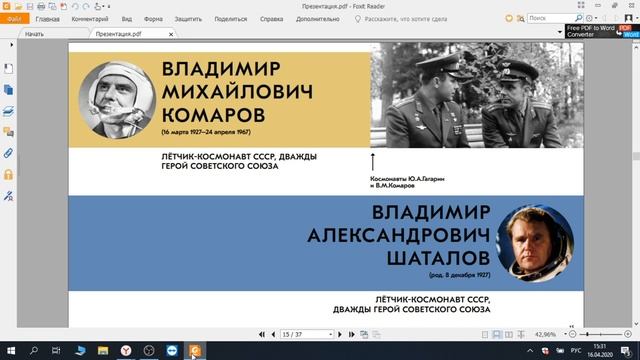
Task: Open TeamViewer from the taskbar
Action: click(x=172, y=351)
